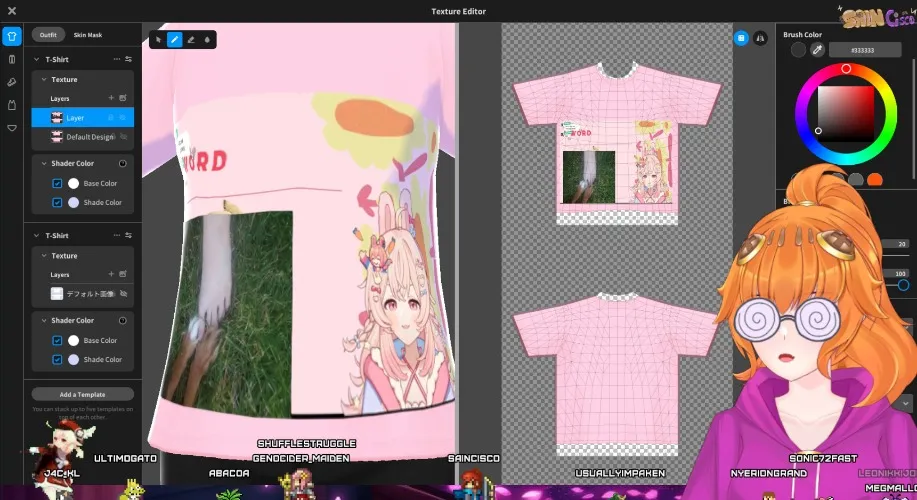Open more options for first T-Shirt
This screenshot has height=500, width=917.
117,59
